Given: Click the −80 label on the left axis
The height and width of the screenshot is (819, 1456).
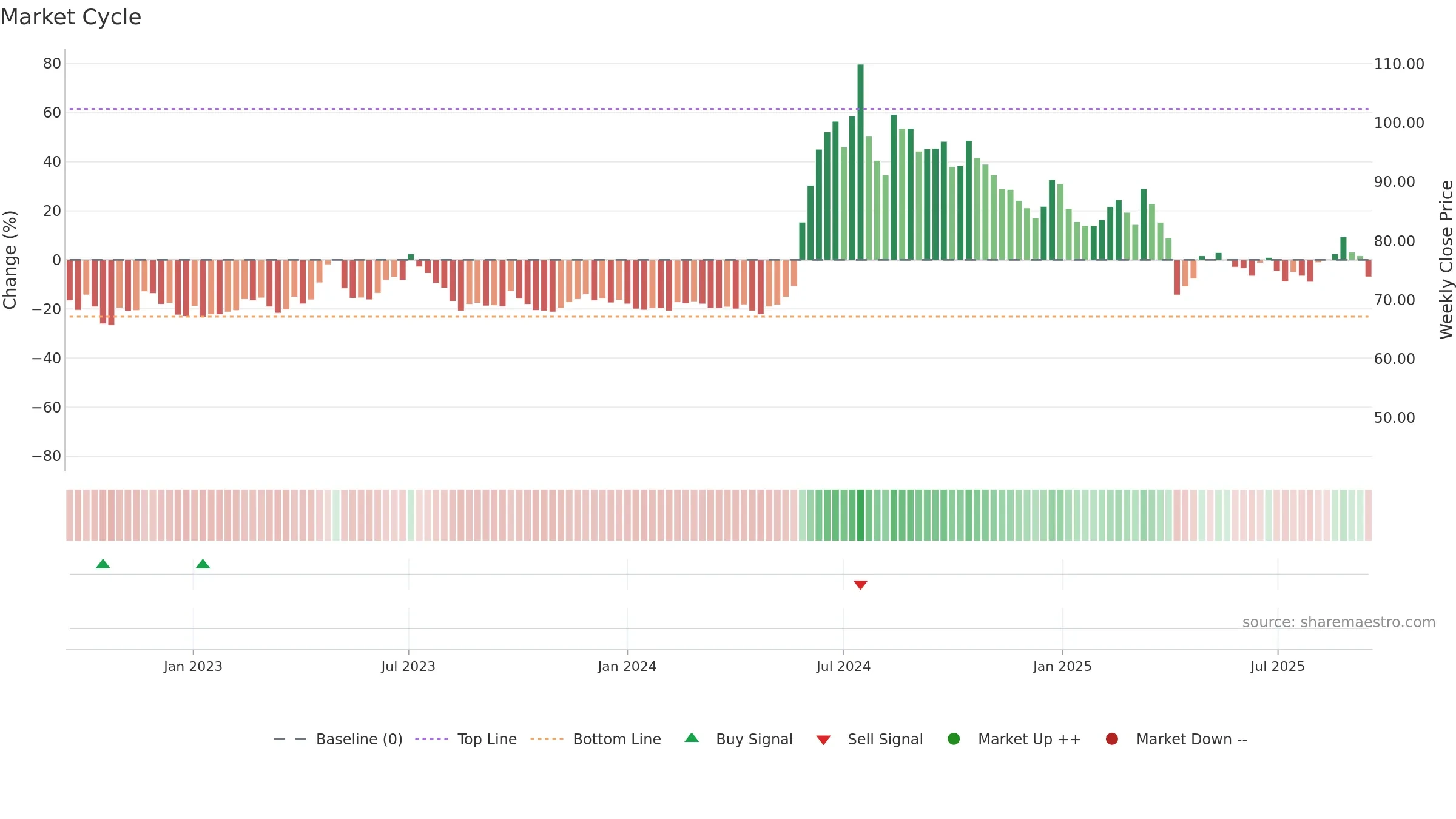Looking at the screenshot, I should coord(47,456).
